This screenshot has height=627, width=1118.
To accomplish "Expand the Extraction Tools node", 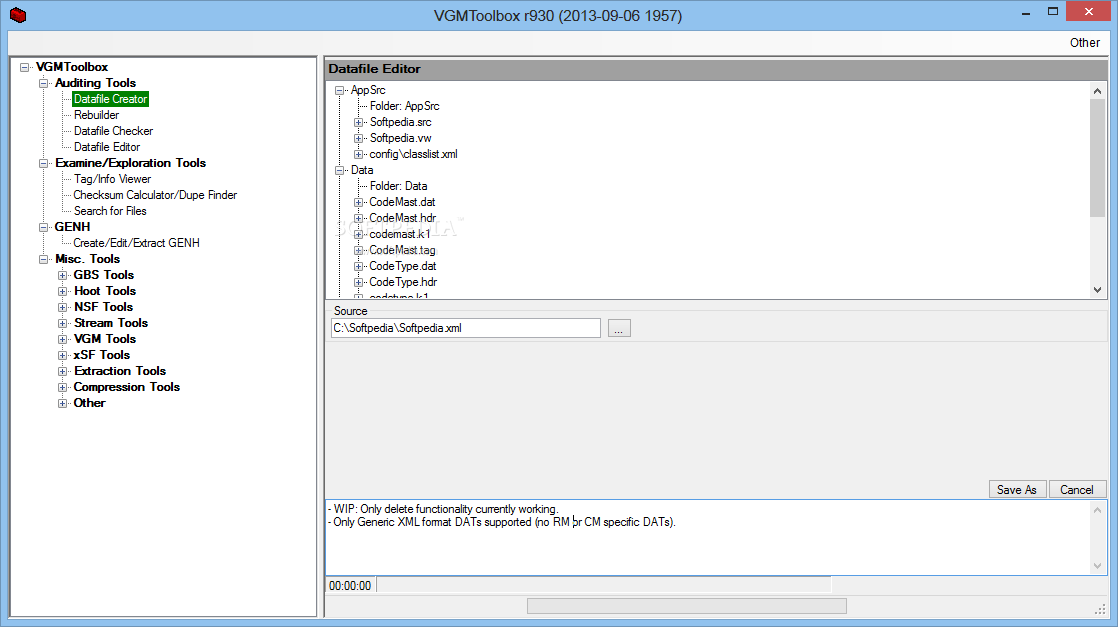I will (63, 371).
